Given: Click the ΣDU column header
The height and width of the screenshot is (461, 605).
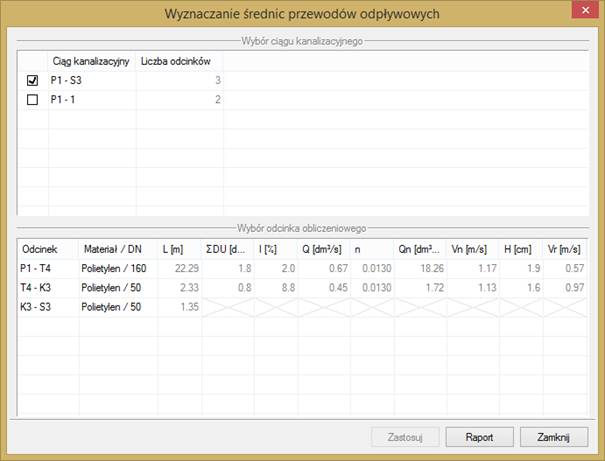Looking at the screenshot, I should 228,249.
